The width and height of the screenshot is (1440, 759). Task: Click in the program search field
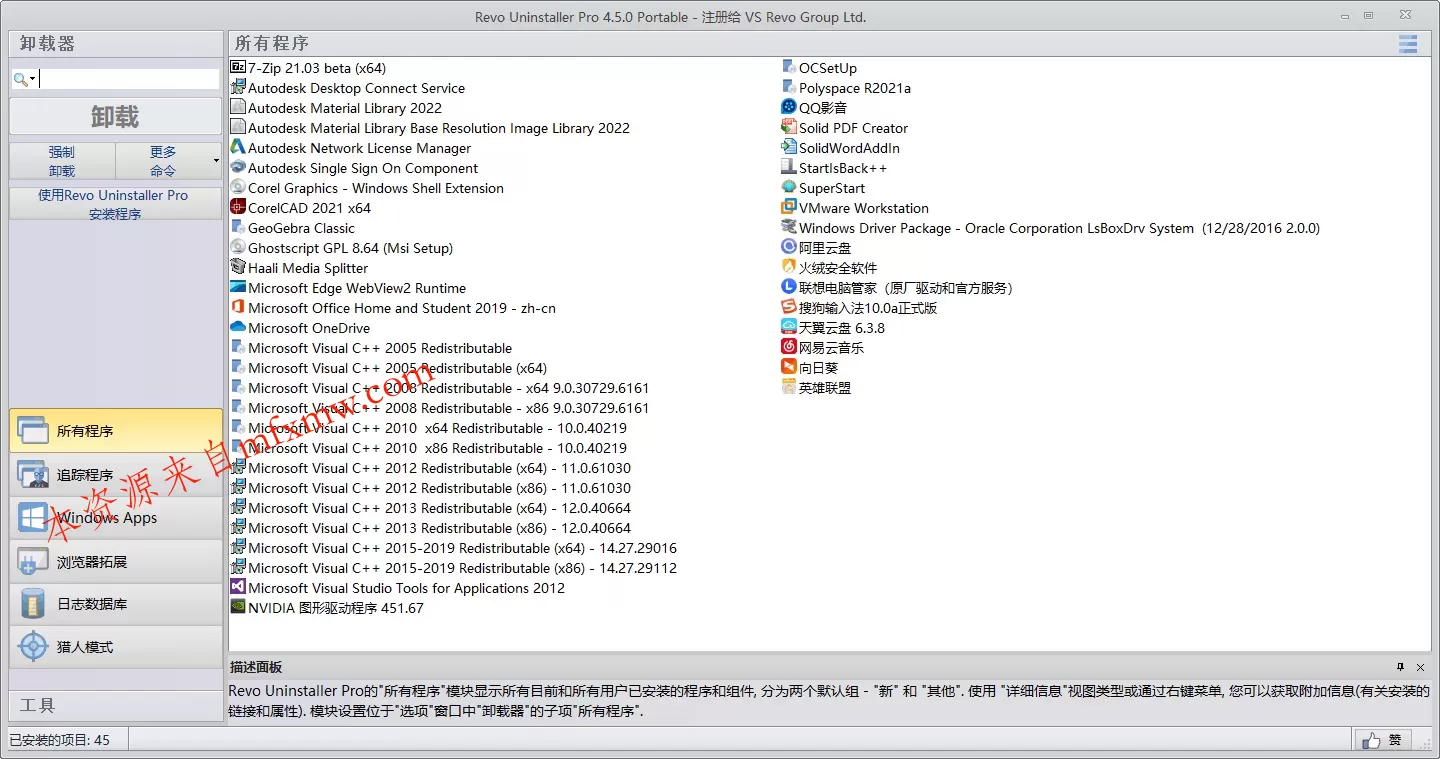(129, 79)
